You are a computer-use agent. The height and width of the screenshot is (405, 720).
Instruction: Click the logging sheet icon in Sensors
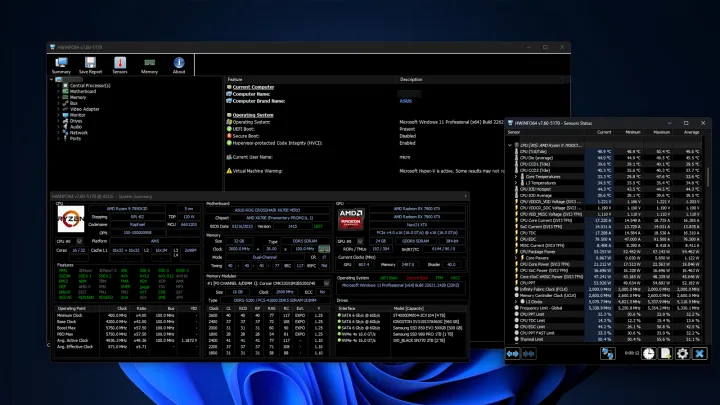pos(665,354)
